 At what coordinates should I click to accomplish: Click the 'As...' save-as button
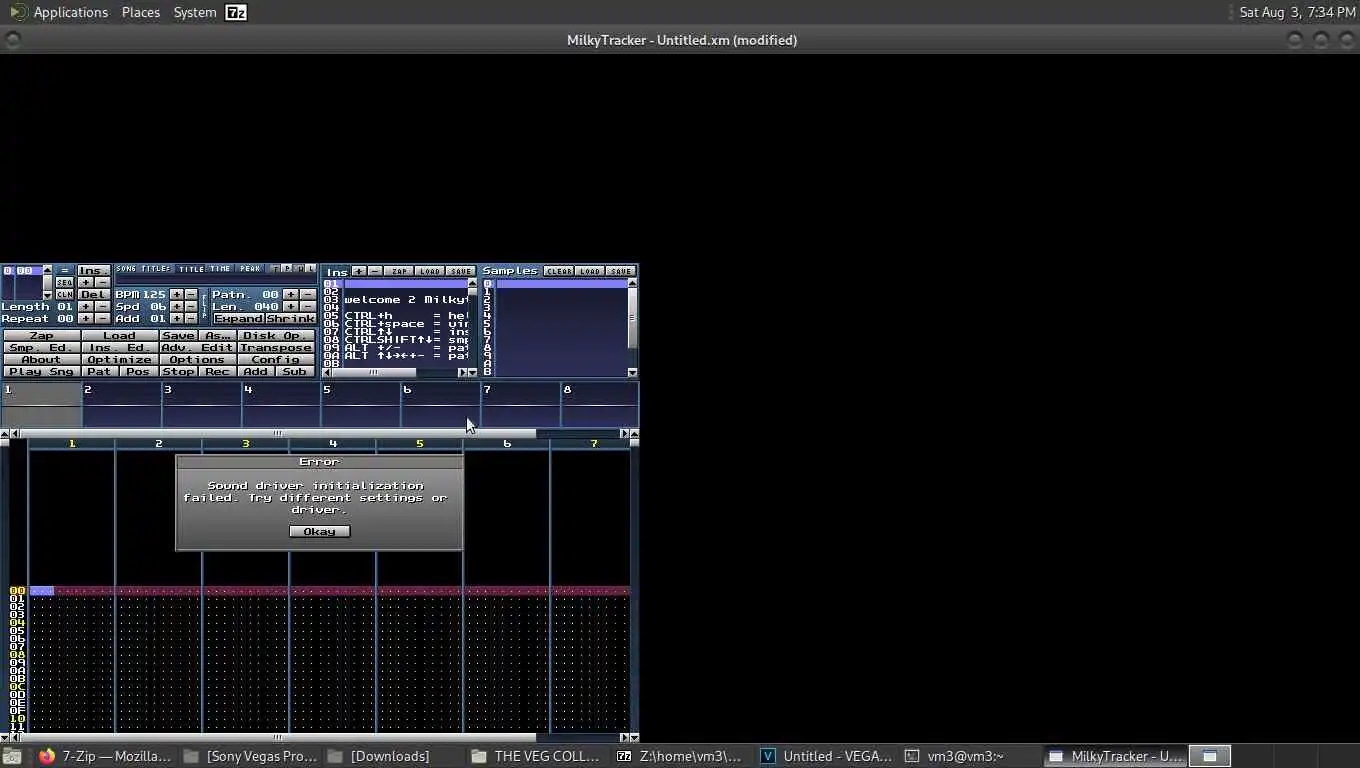217,336
